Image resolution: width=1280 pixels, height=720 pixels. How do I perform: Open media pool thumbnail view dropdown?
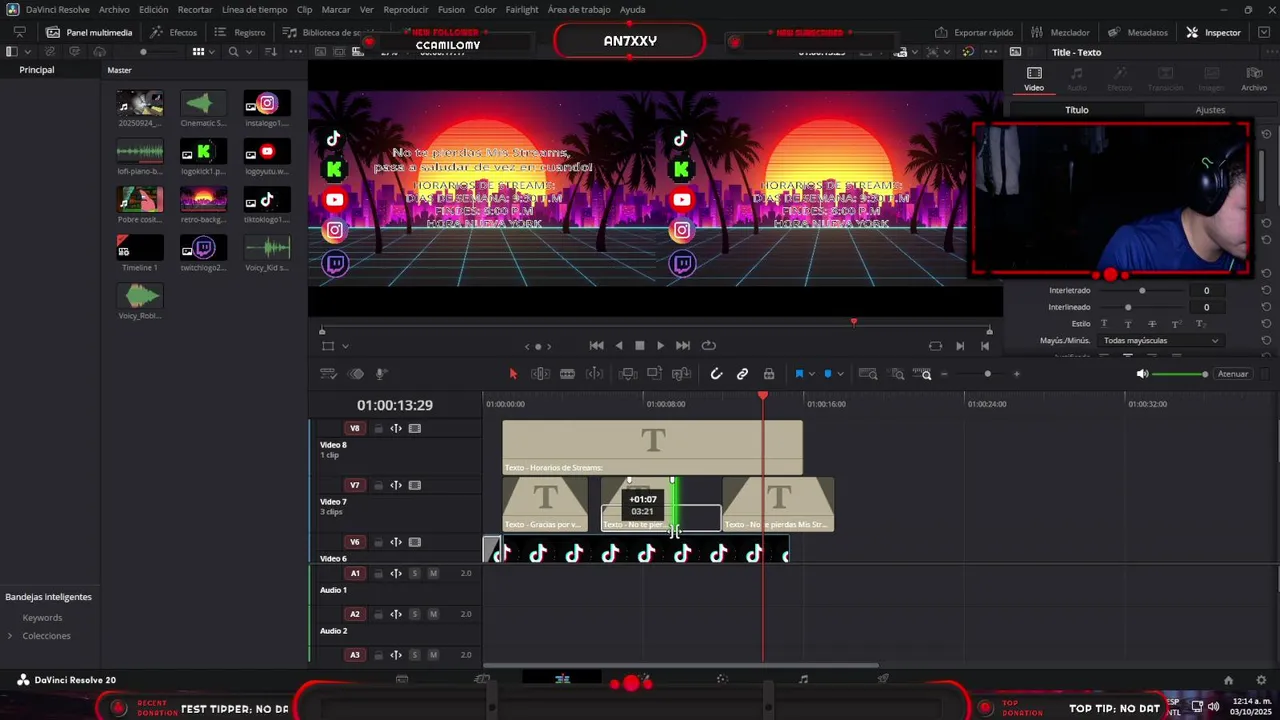tap(213, 52)
